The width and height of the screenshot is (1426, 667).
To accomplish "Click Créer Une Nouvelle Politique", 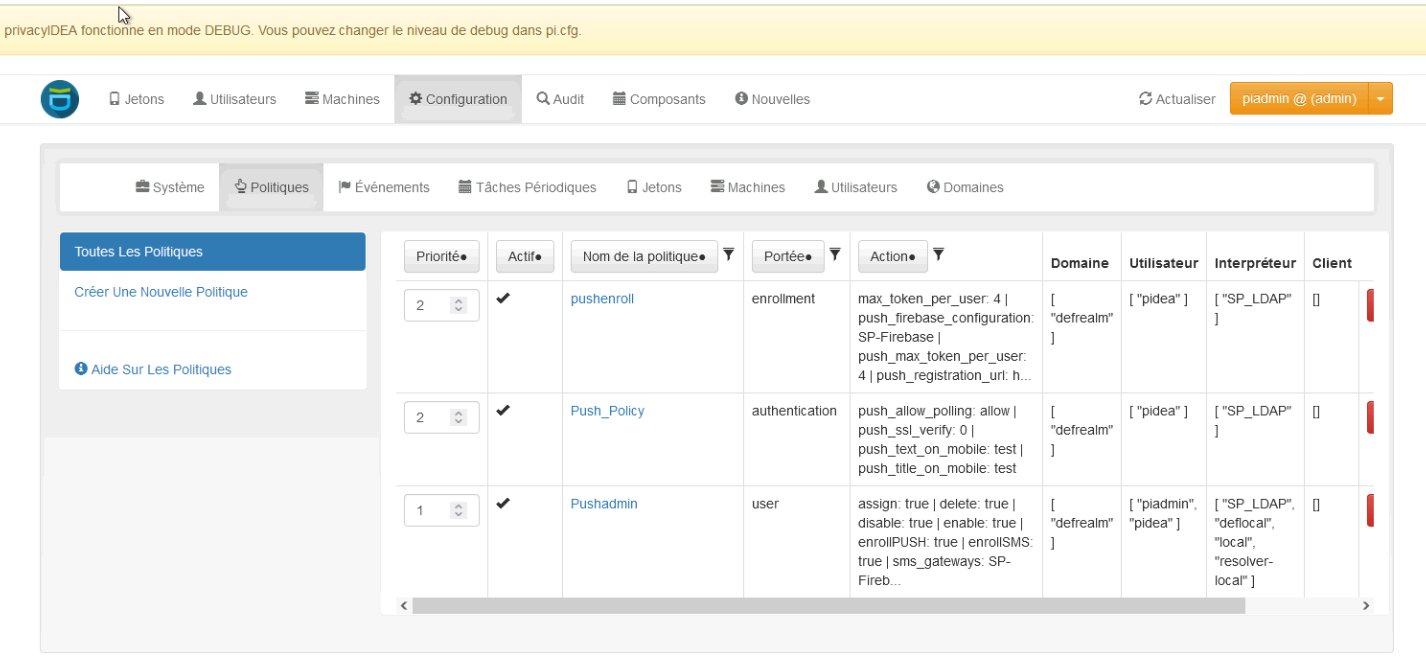I will (161, 292).
